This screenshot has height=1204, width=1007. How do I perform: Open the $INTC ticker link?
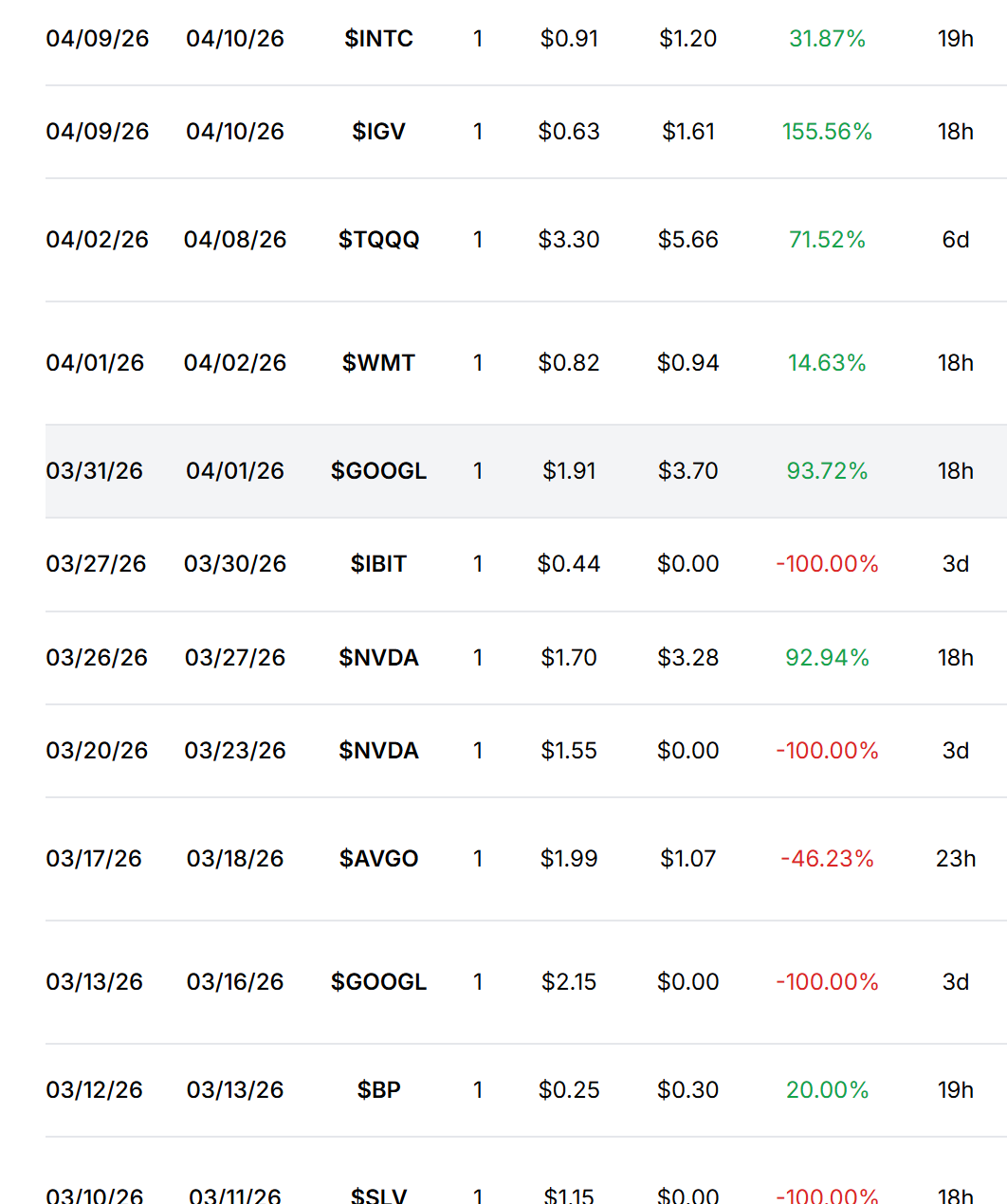tap(378, 39)
